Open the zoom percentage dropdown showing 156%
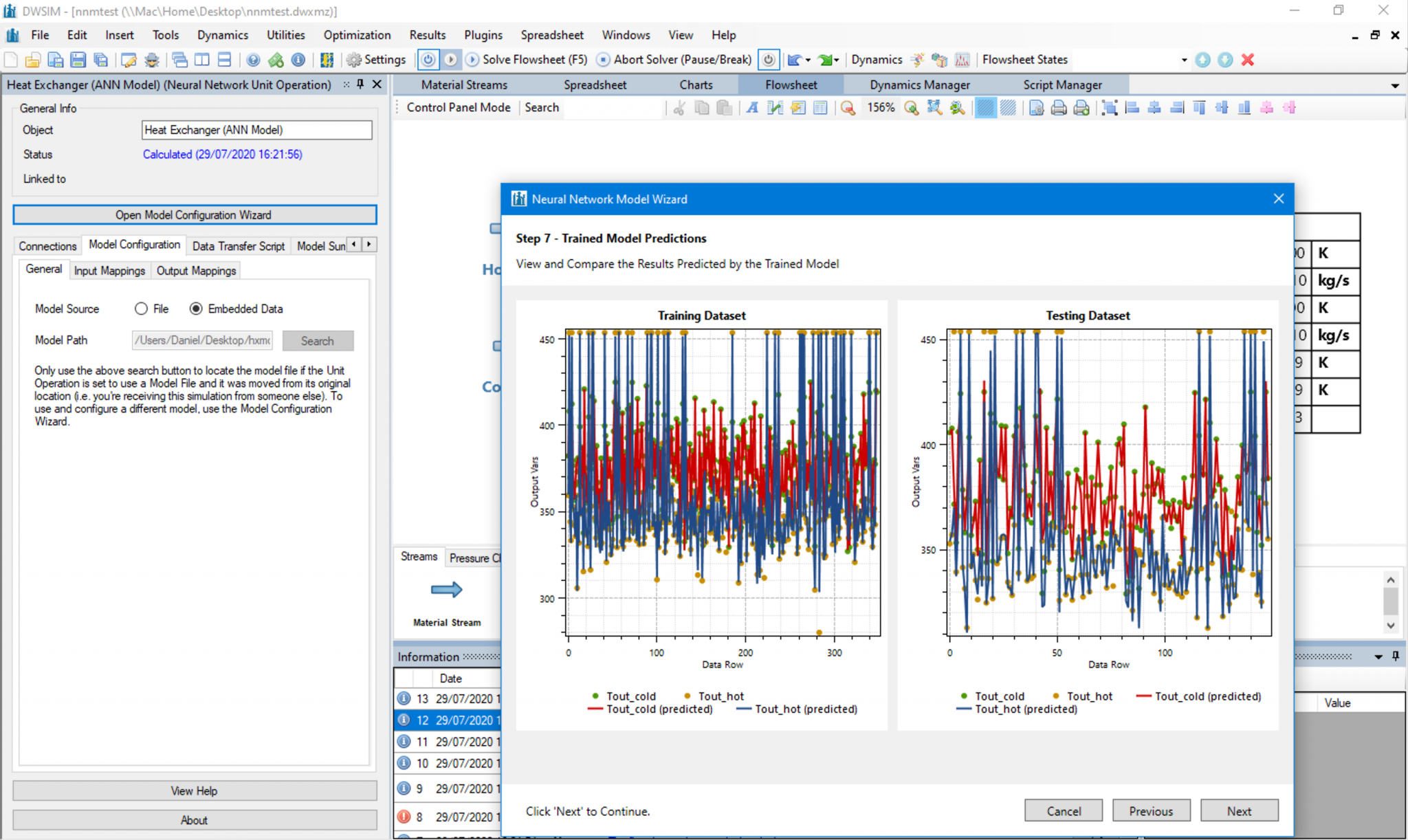This screenshot has height=840, width=1408. 881,107
